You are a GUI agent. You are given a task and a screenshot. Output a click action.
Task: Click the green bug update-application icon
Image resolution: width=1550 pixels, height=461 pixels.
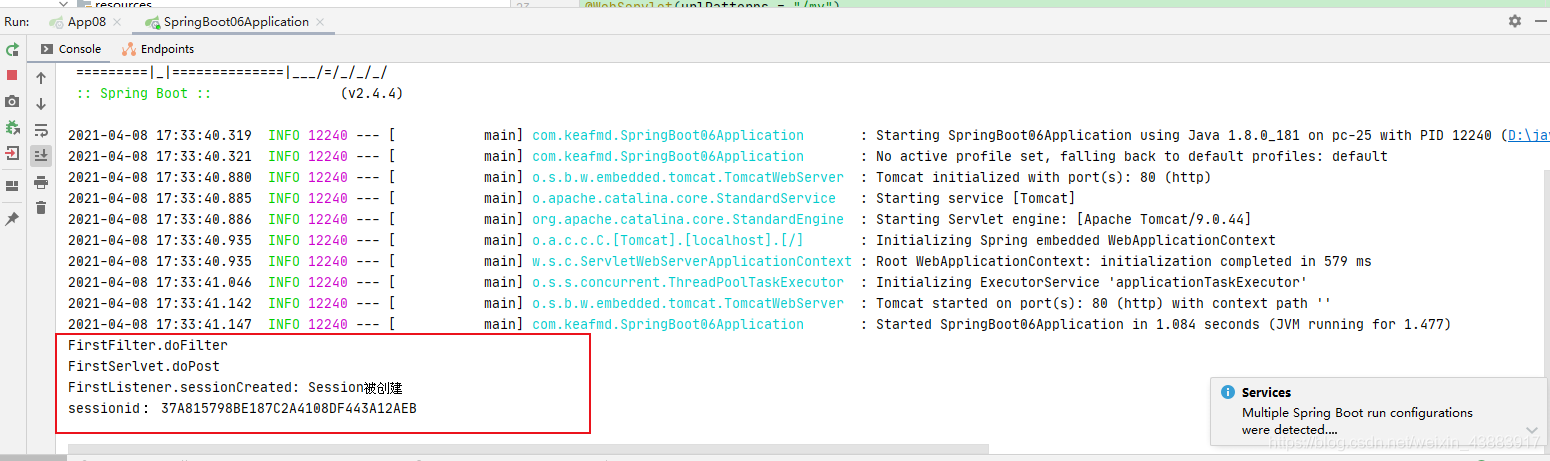pyautogui.click(x=12, y=127)
